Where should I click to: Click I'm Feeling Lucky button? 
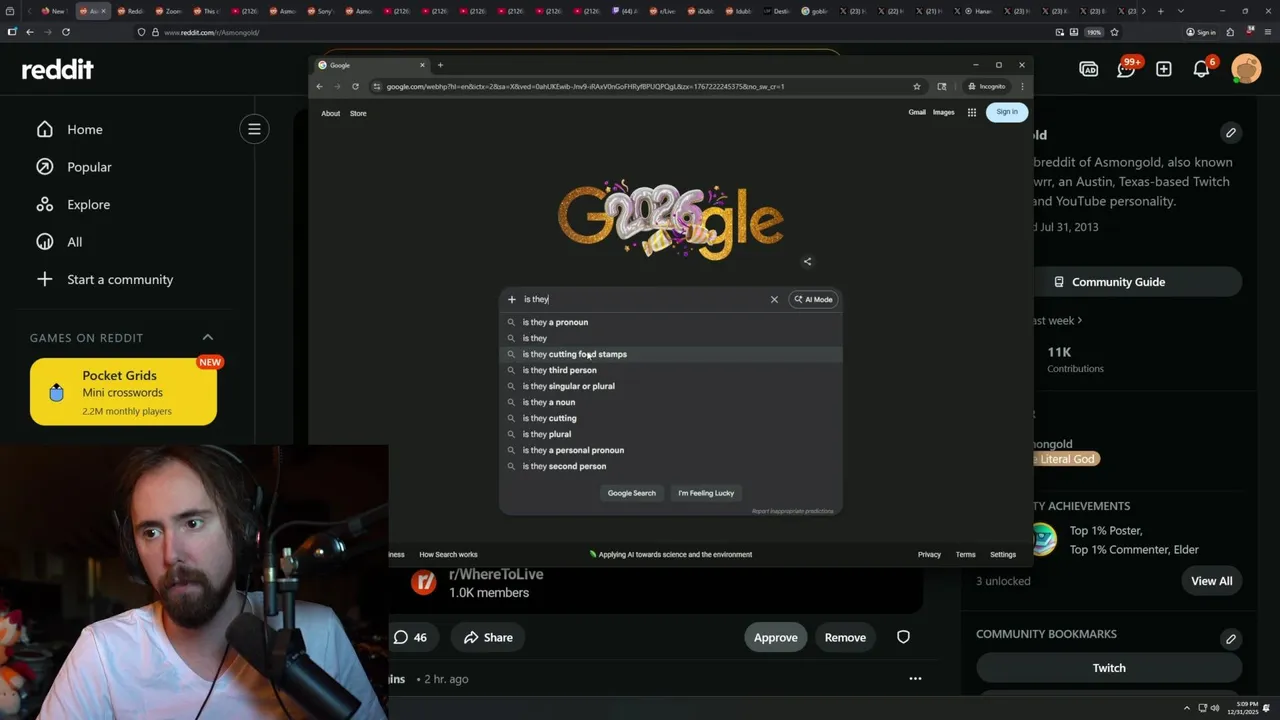706,493
